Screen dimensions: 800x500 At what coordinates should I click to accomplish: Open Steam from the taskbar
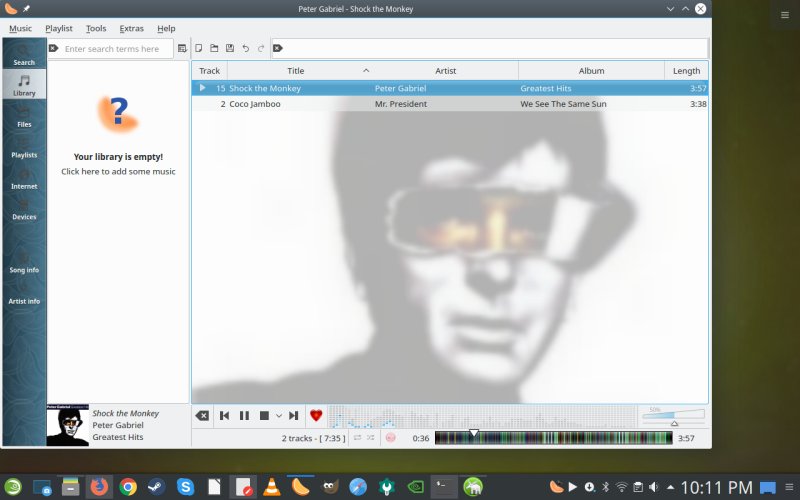pos(157,487)
